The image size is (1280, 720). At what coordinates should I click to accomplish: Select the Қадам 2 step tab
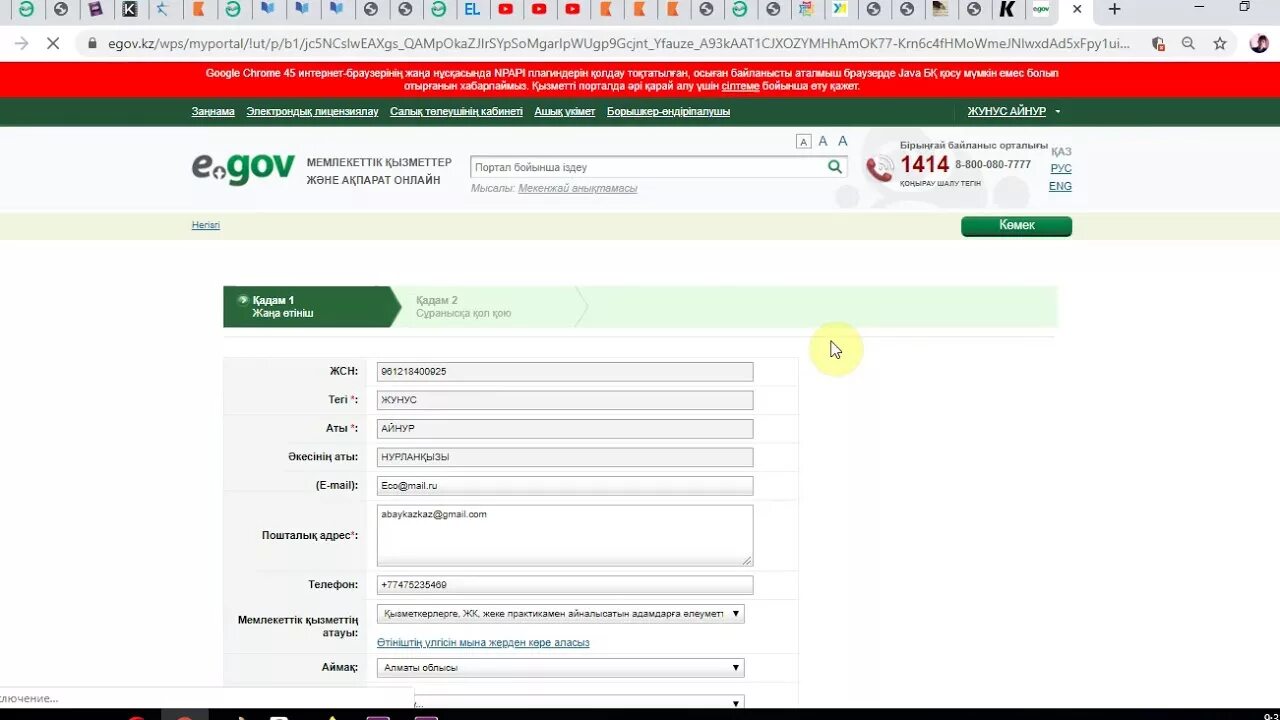(488, 307)
